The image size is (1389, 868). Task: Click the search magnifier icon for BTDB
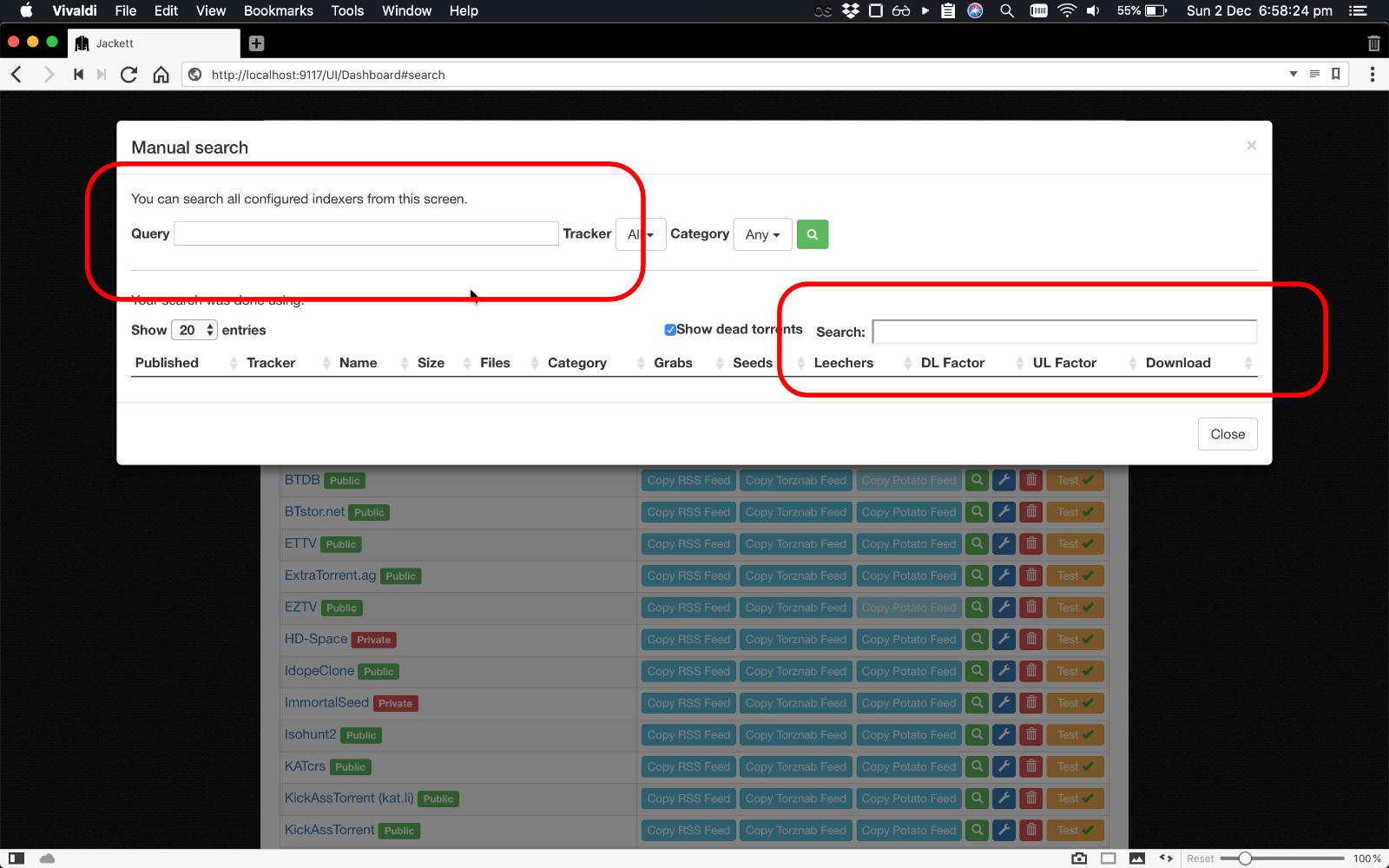976,480
